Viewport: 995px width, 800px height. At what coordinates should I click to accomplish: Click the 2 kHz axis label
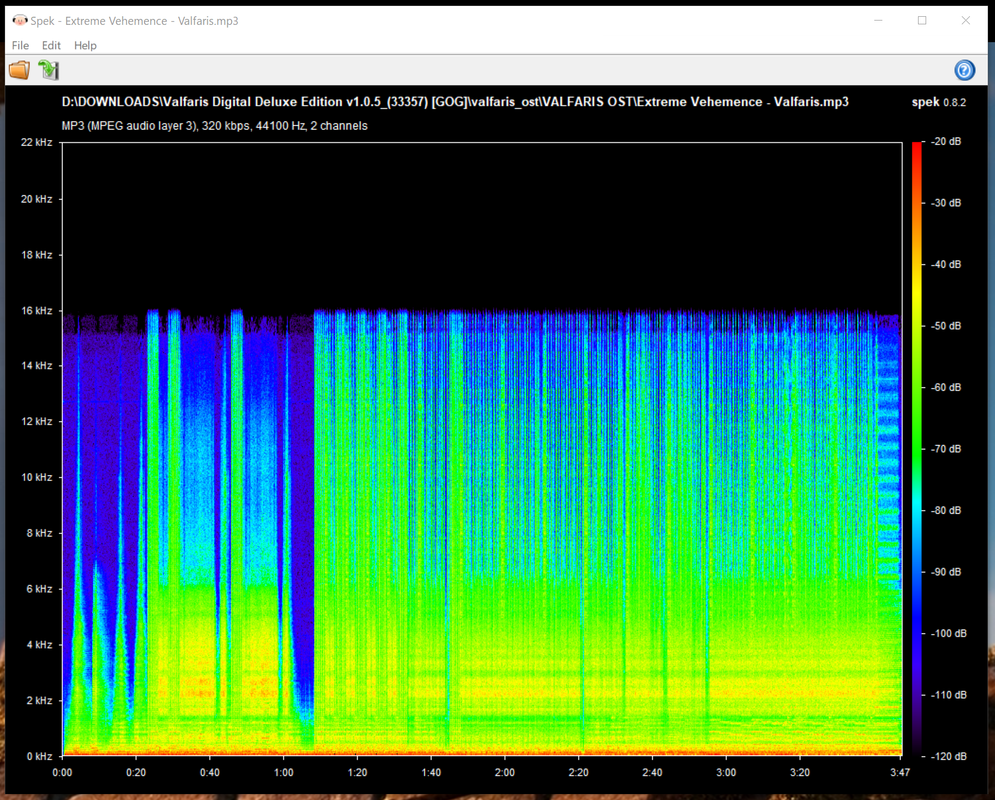(x=39, y=700)
